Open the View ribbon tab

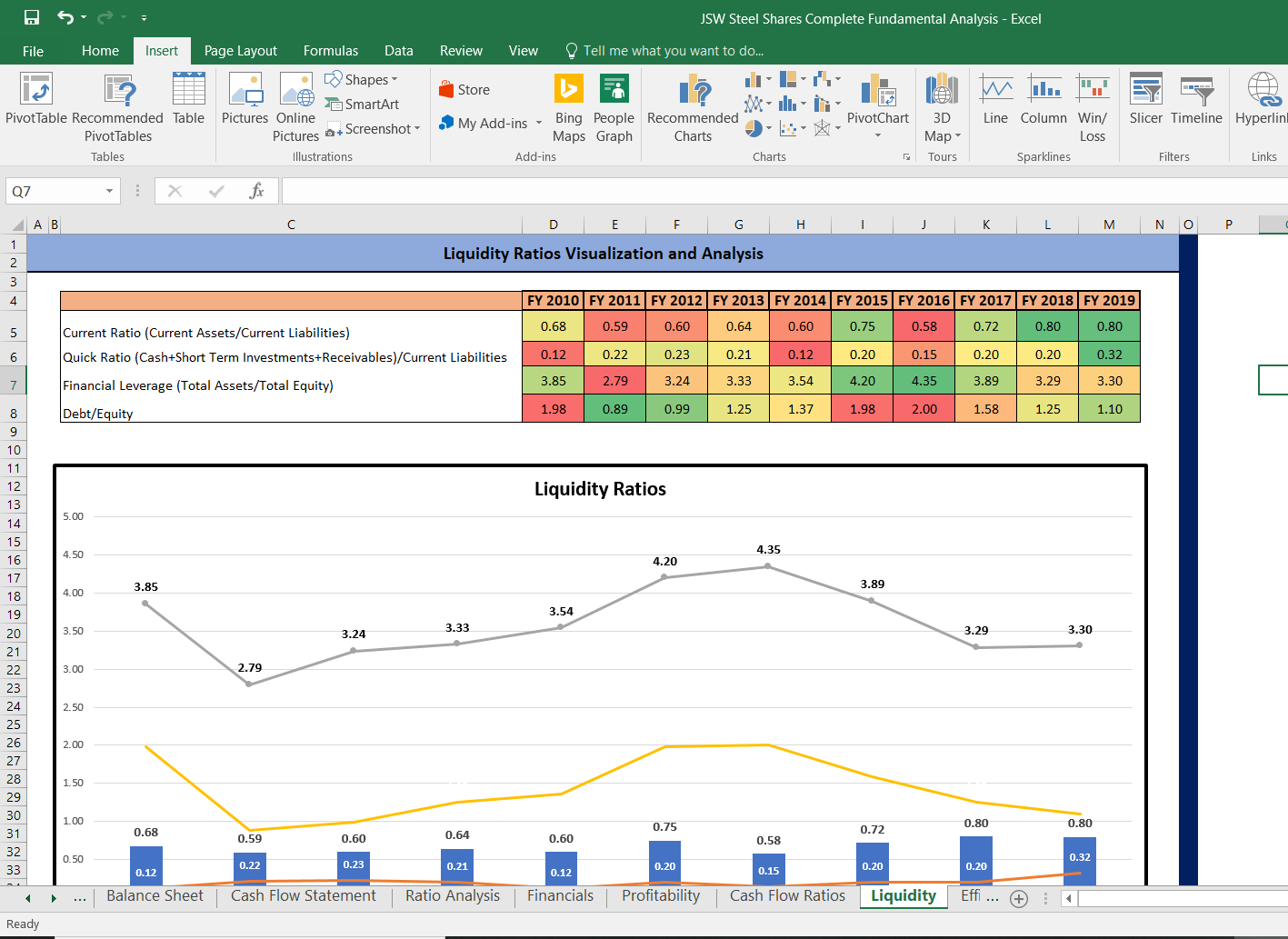coord(524,51)
